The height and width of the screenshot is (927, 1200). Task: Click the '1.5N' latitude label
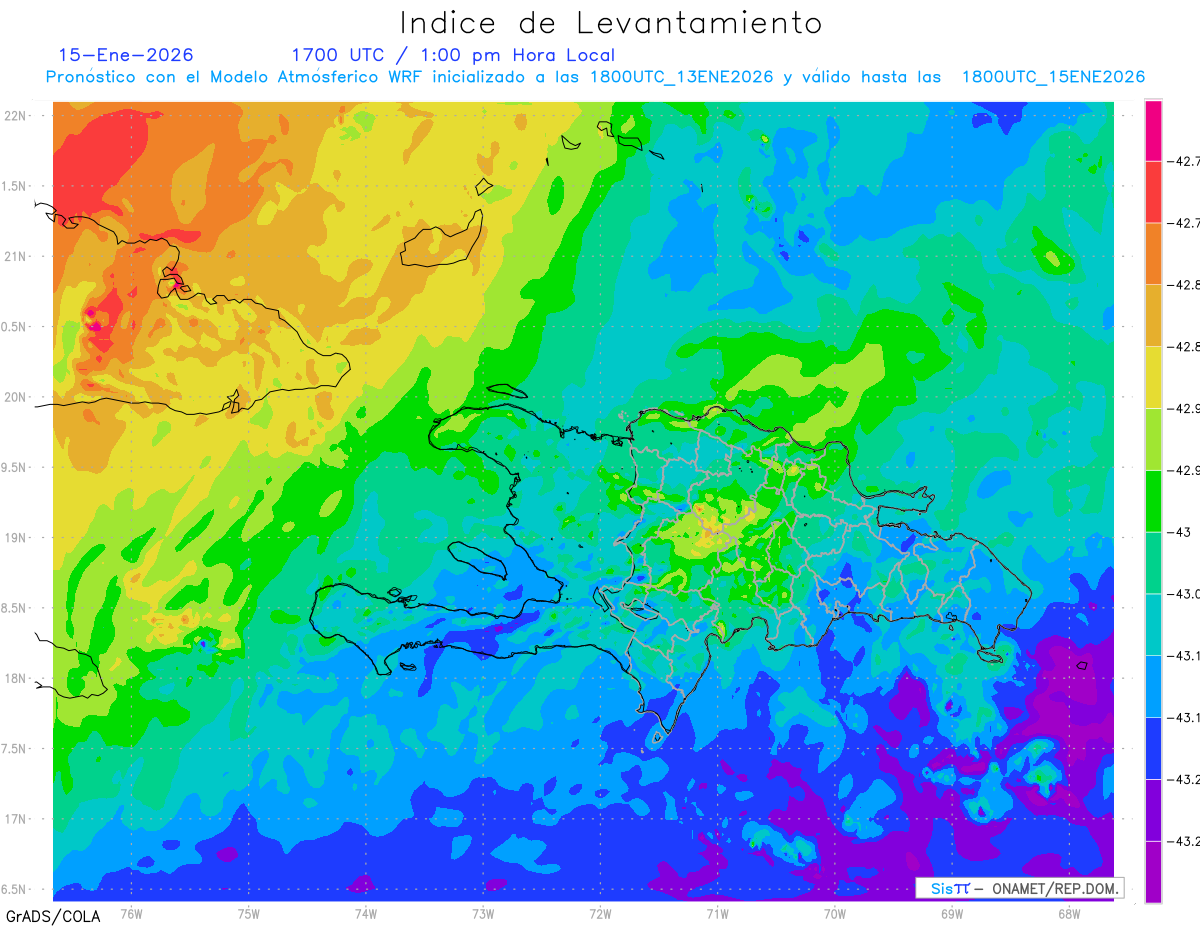16,186
